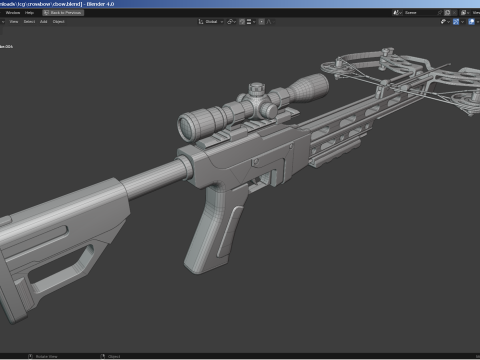Click the scope lens on the crossbow model
480x360 pixels.
pyautogui.click(x=186, y=127)
